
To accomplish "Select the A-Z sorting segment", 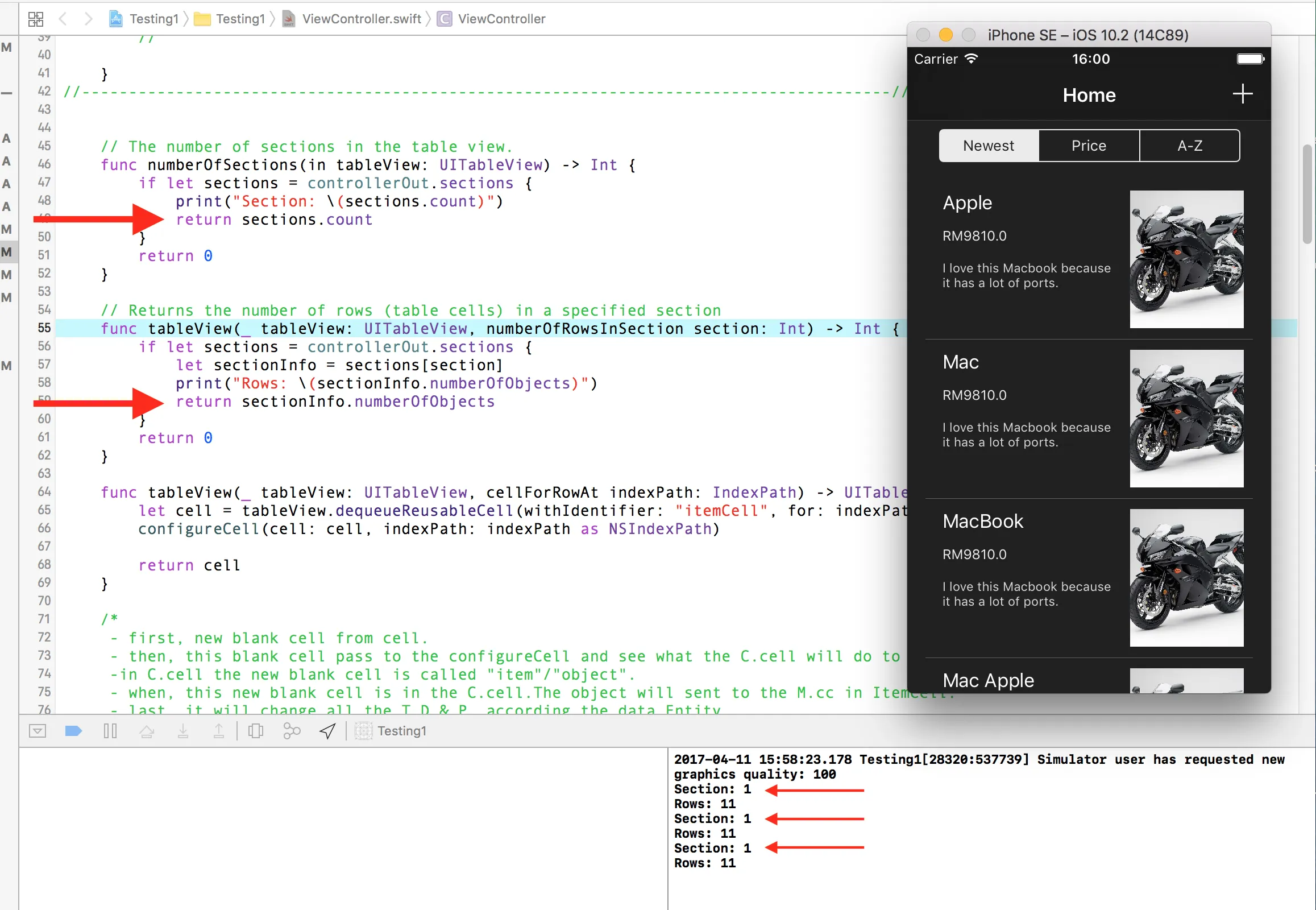I will pyautogui.click(x=1189, y=146).
